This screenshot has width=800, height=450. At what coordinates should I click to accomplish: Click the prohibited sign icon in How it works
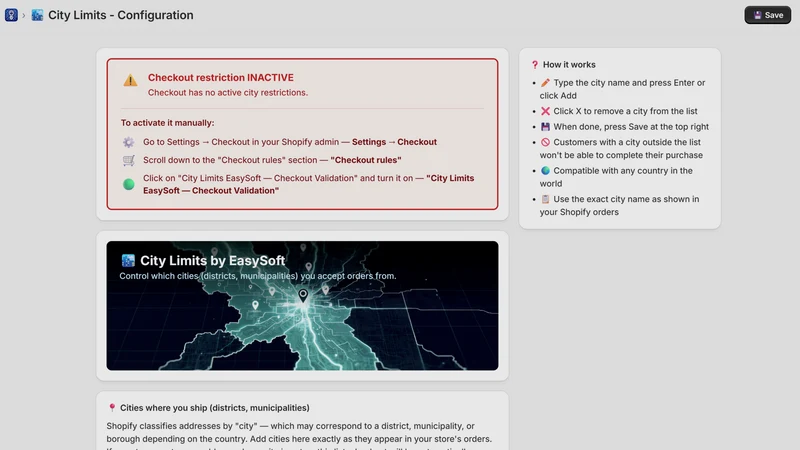(x=545, y=142)
